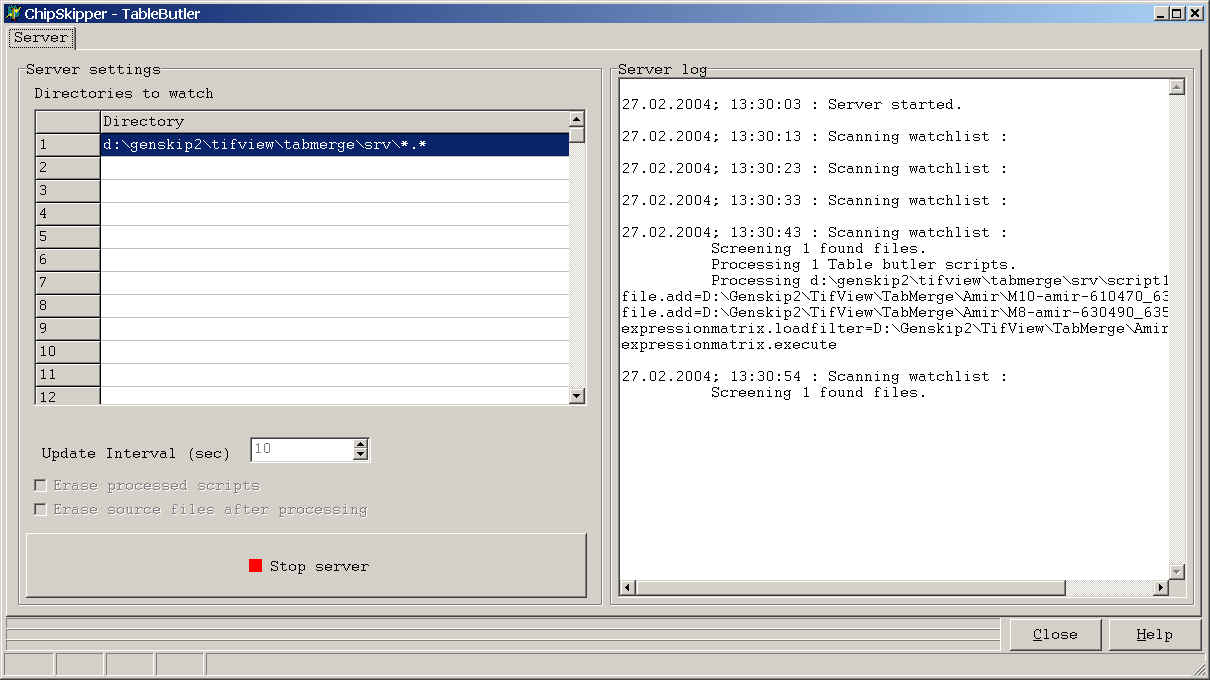The width and height of the screenshot is (1210, 680).
Task: Open Help with the Help button
Action: click(1154, 634)
